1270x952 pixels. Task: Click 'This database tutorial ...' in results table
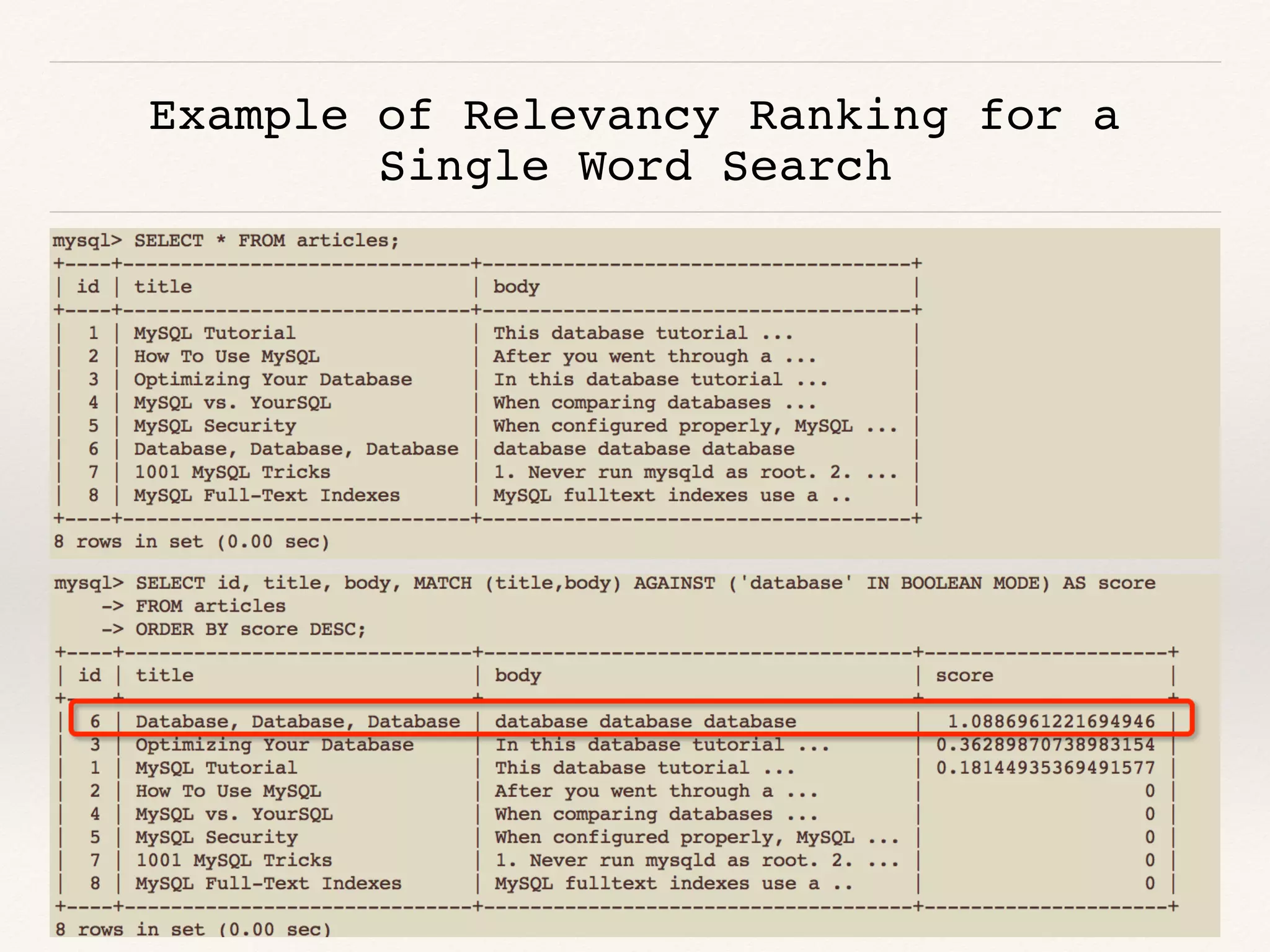[x=645, y=767]
